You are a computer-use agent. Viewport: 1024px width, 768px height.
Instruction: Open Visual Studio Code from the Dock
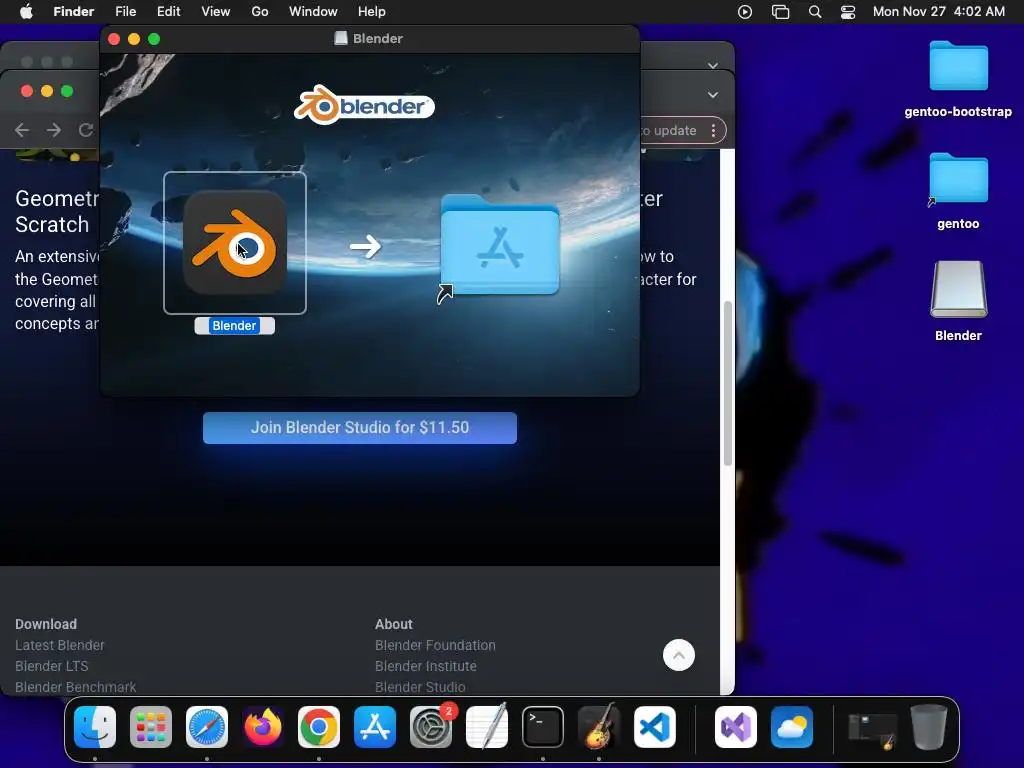[x=655, y=727]
